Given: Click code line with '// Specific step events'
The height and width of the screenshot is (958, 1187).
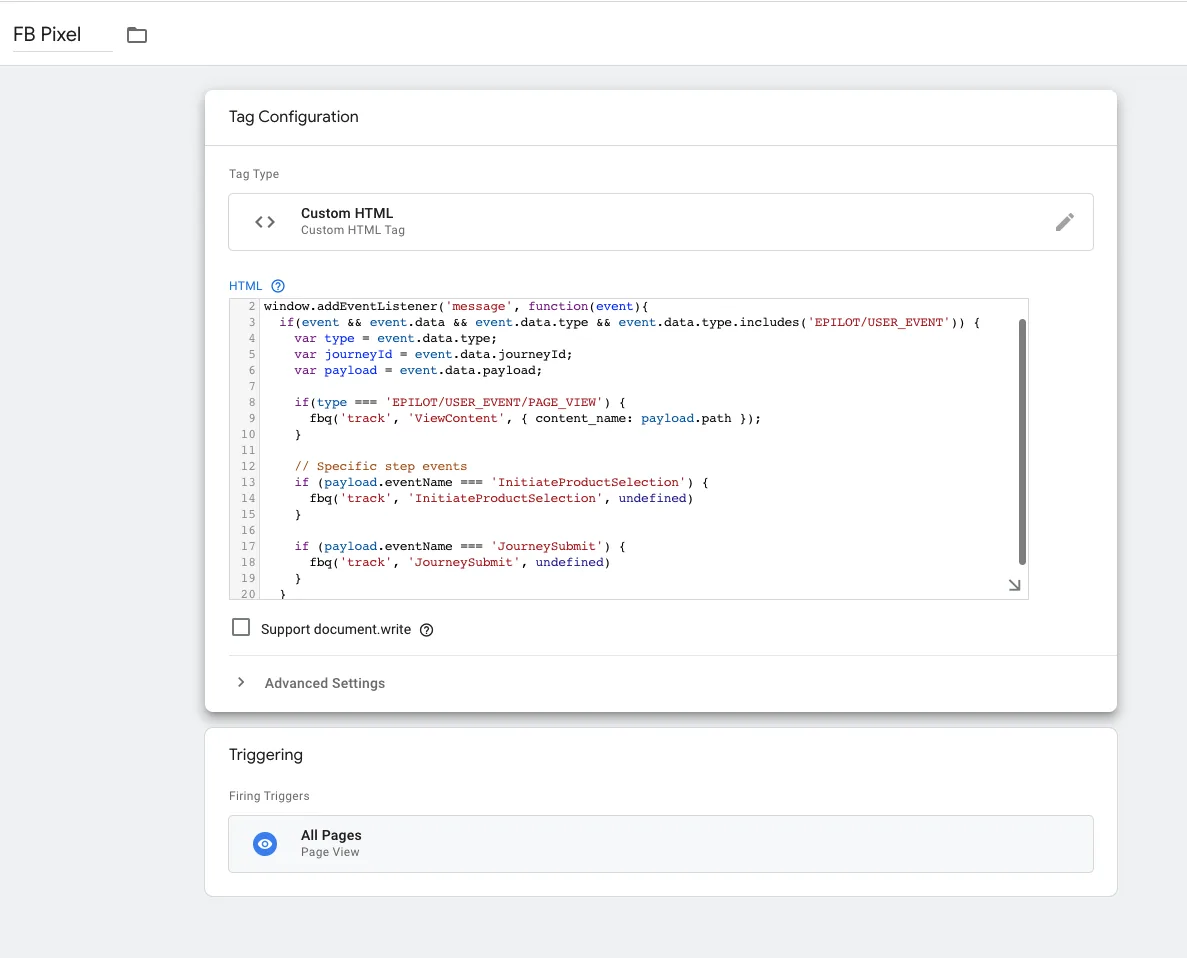Looking at the screenshot, I should coord(381,467).
